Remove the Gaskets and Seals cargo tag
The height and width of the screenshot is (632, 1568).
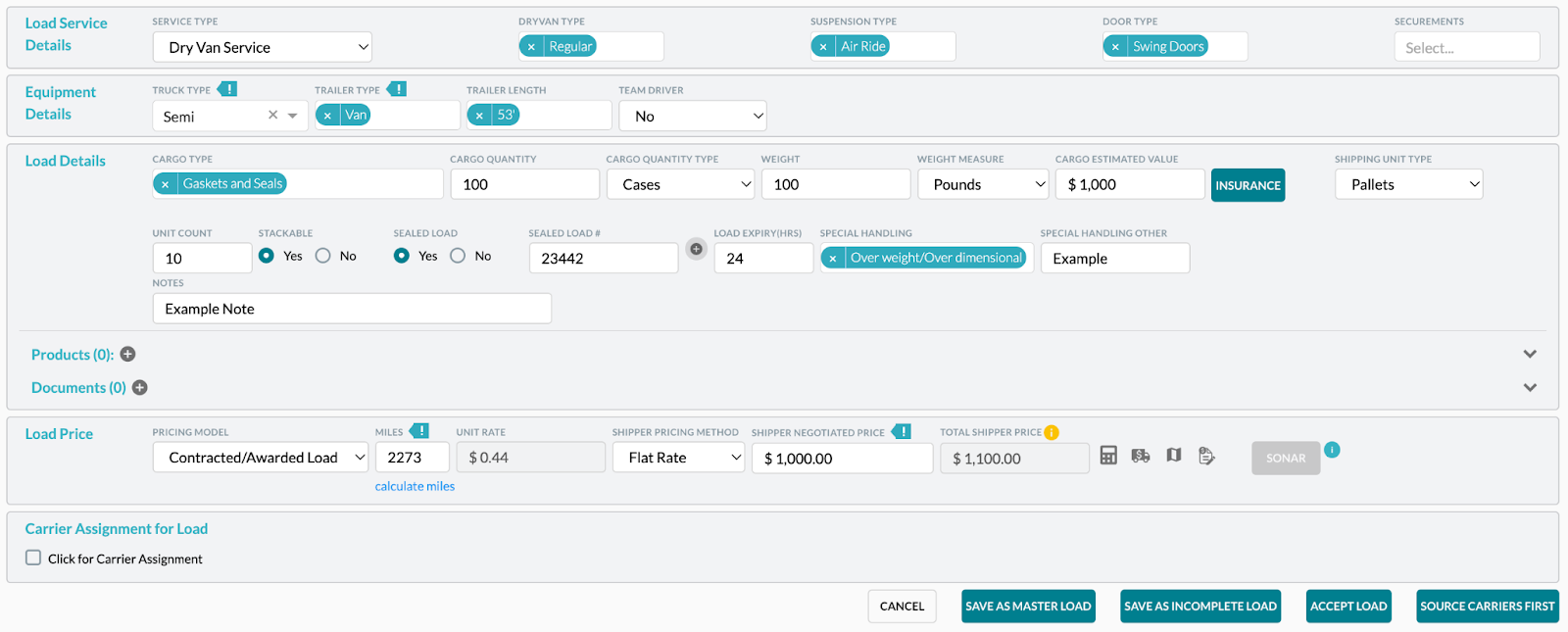click(x=166, y=184)
